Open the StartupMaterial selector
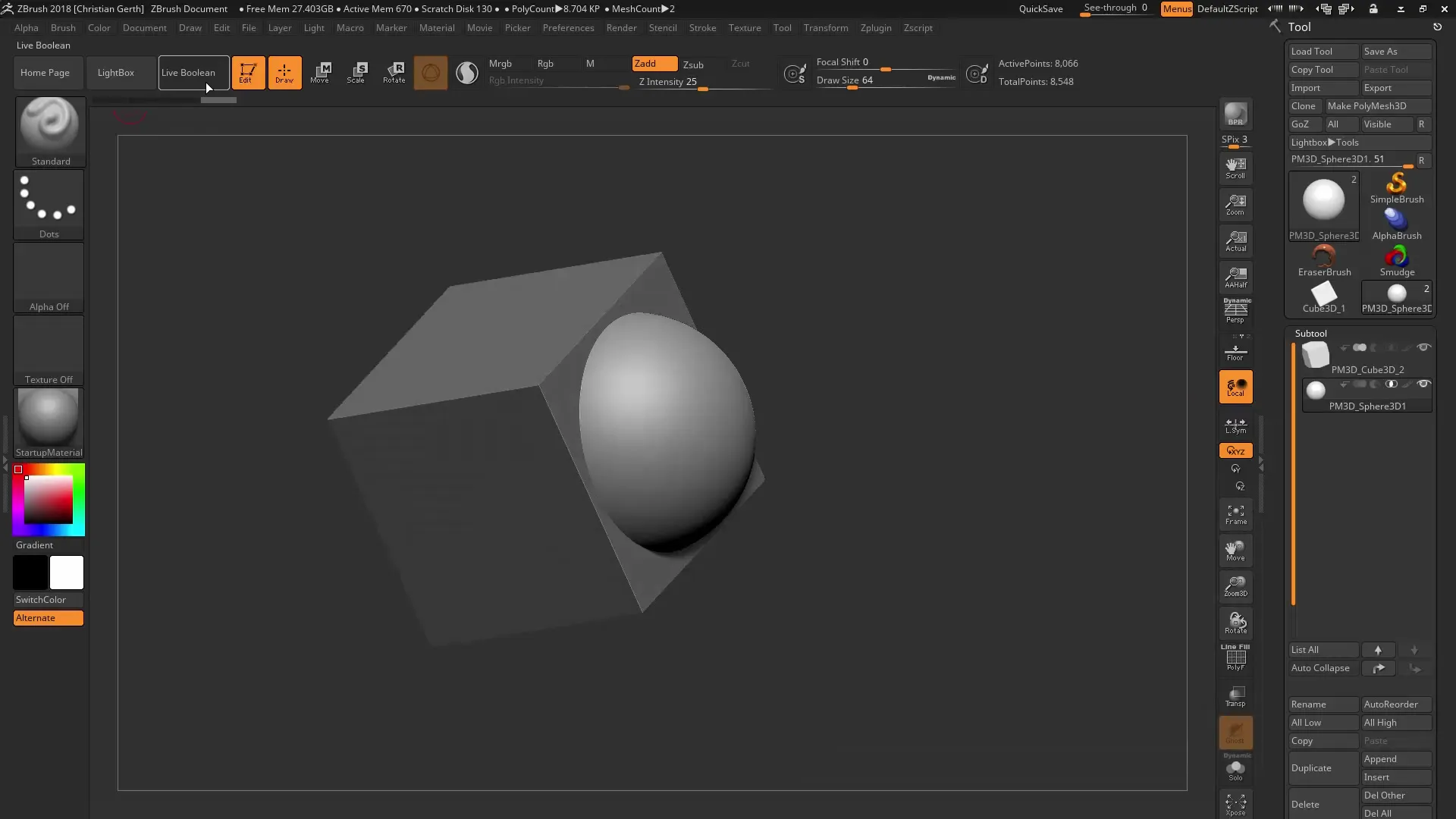The width and height of the screenshot is (1456, 819). [49, 423]
